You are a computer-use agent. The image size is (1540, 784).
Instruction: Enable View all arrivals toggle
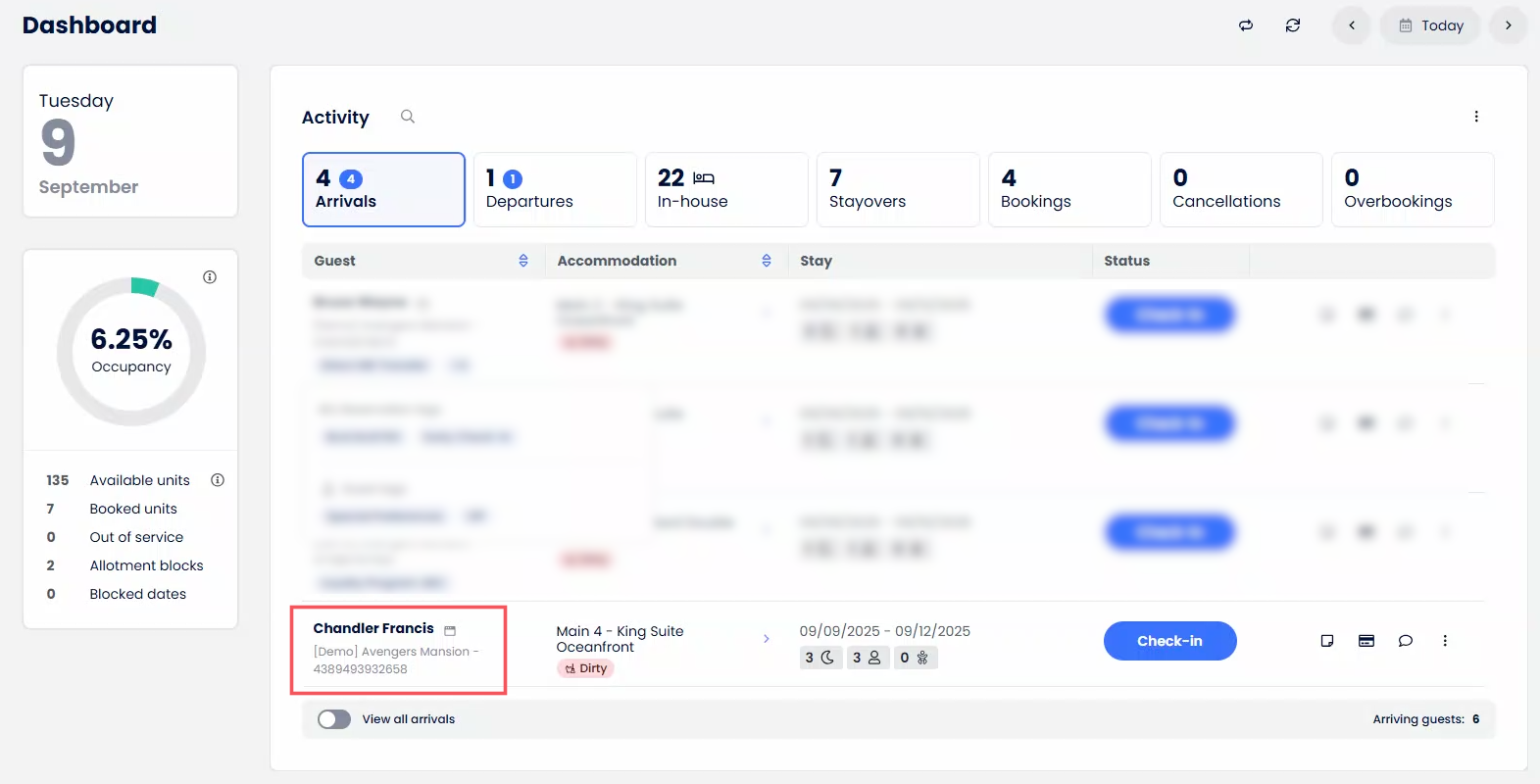334,719
